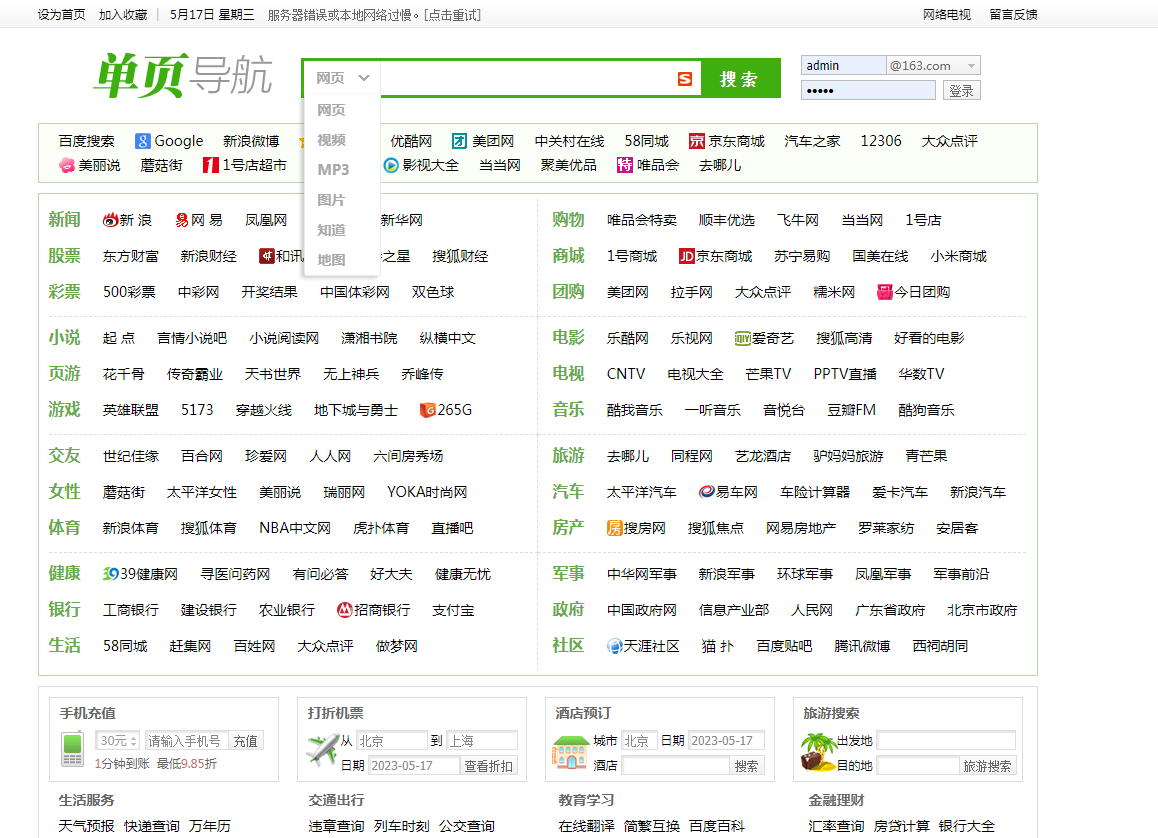Open 小米商城 in the 商城 row
Image resolution: width=1158 pixels, height=838 pixels.
pyautogui.click(x=959, y=256)
